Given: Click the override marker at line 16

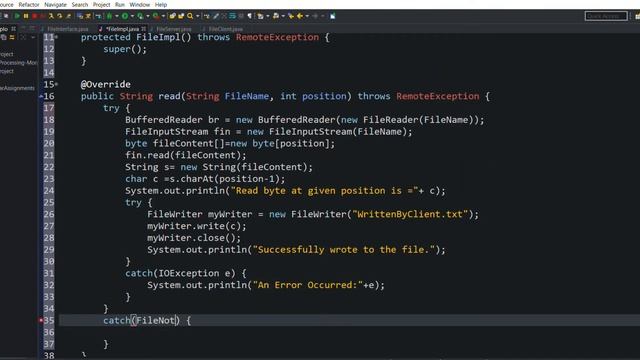Looking at the screenshot, I should [x=41, y=96].
